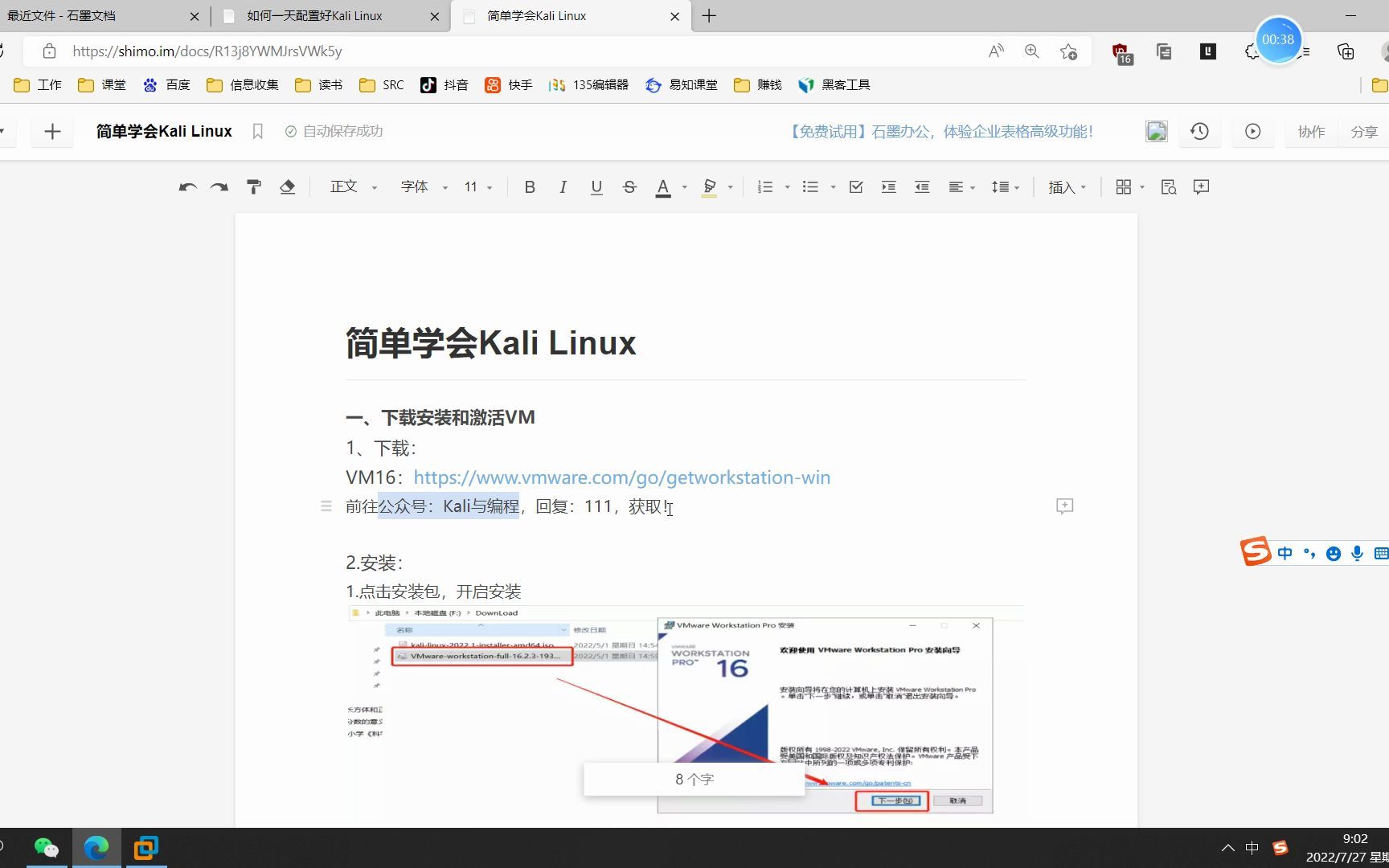Viewport: 1389px width, 868px height.
Task: Open font size 11 dropdown
Action: pyautogui.click(x=478, y=187)
